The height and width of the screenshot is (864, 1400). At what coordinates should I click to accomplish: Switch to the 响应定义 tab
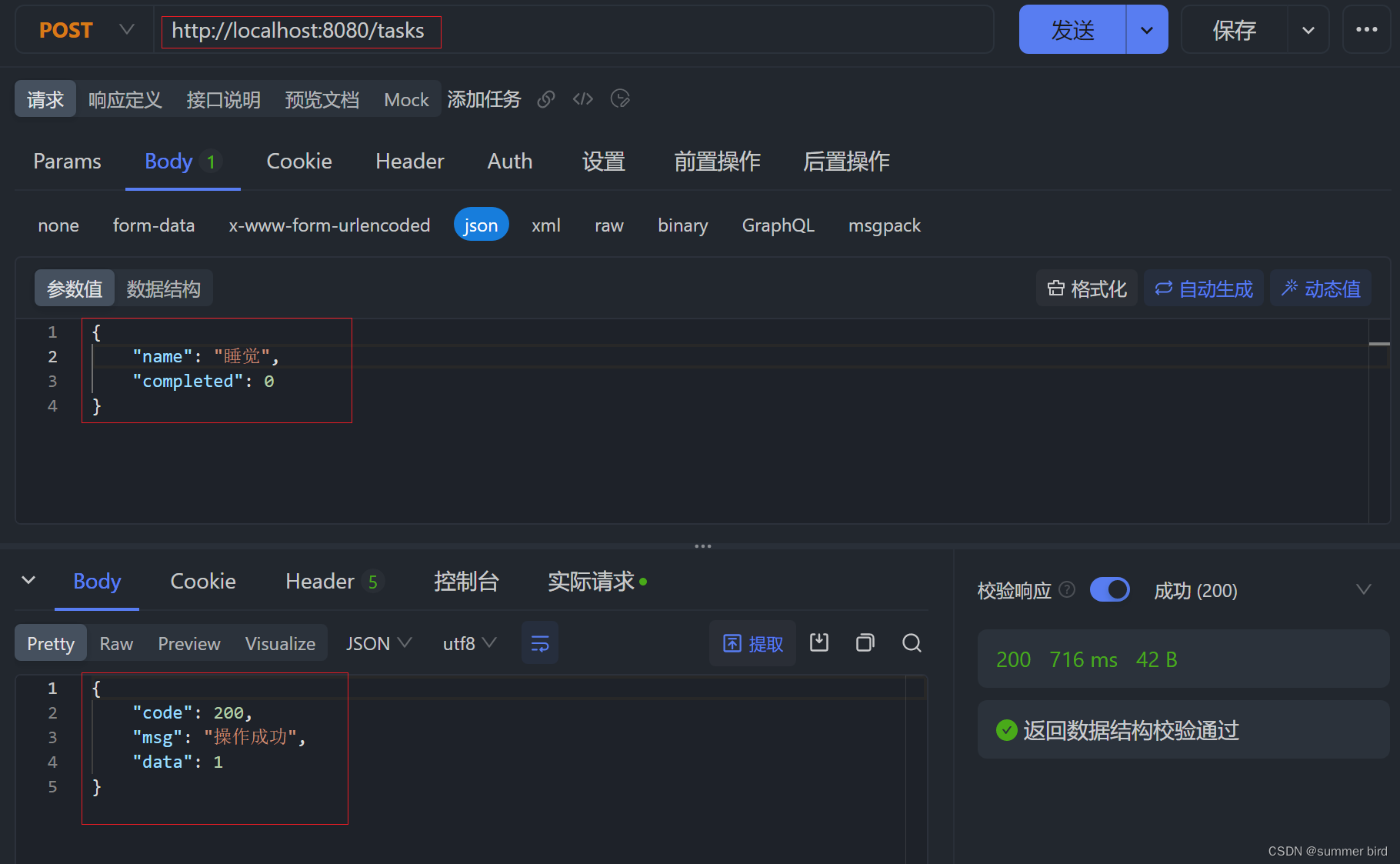[125, 99]
